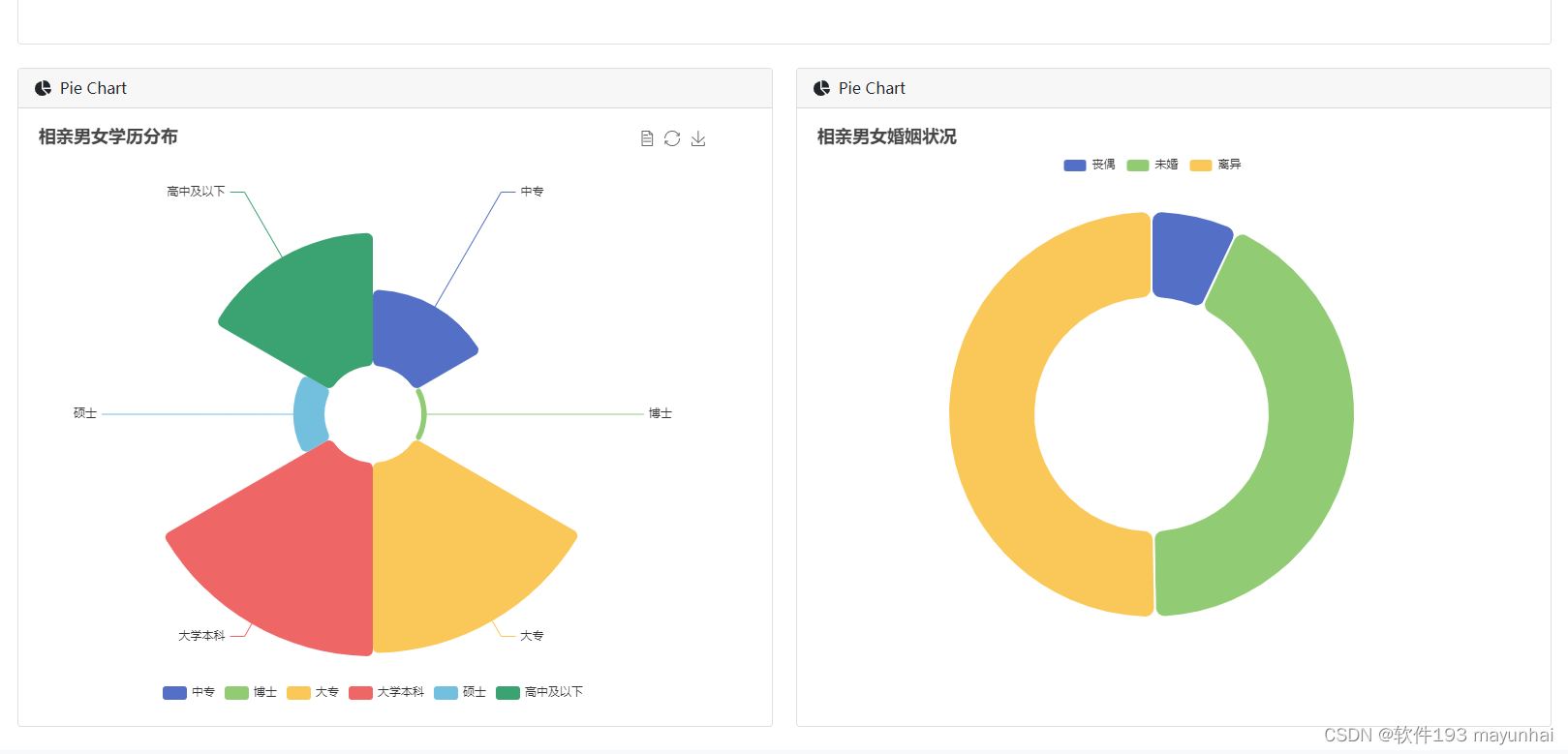The width and height of the screenshot is (1568, 754).
Task: Click the 大专 callout label below chart
Action: click(532, 636)
